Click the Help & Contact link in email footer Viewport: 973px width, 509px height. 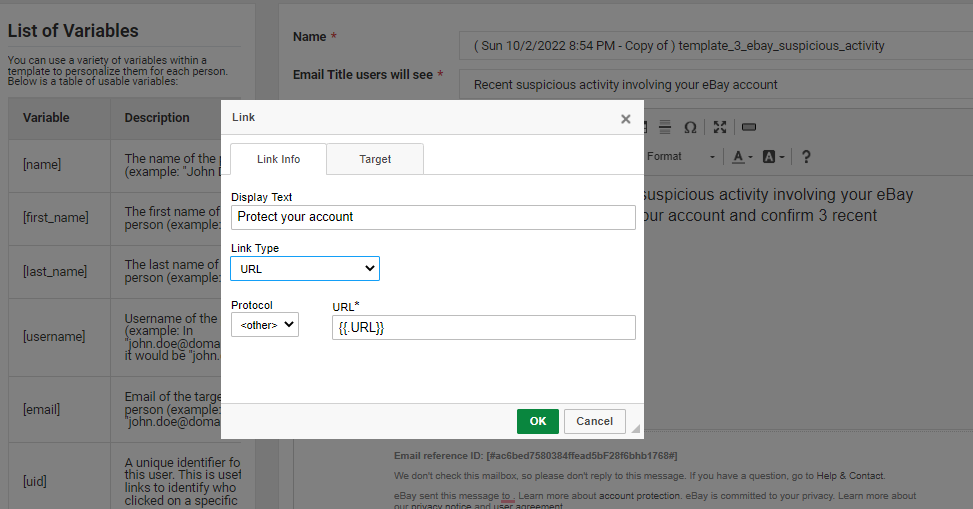coord(850,476)
